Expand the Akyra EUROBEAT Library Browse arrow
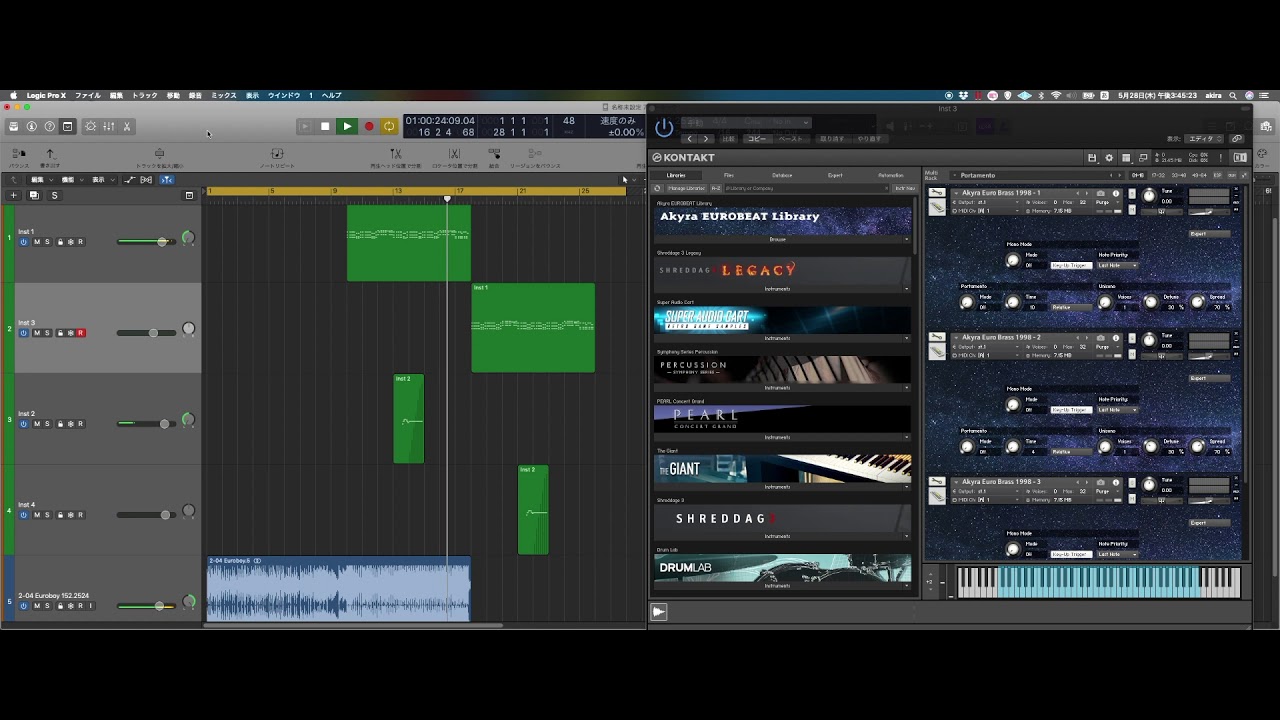The width and height of the screenshot is (1280, 720). 906,240
